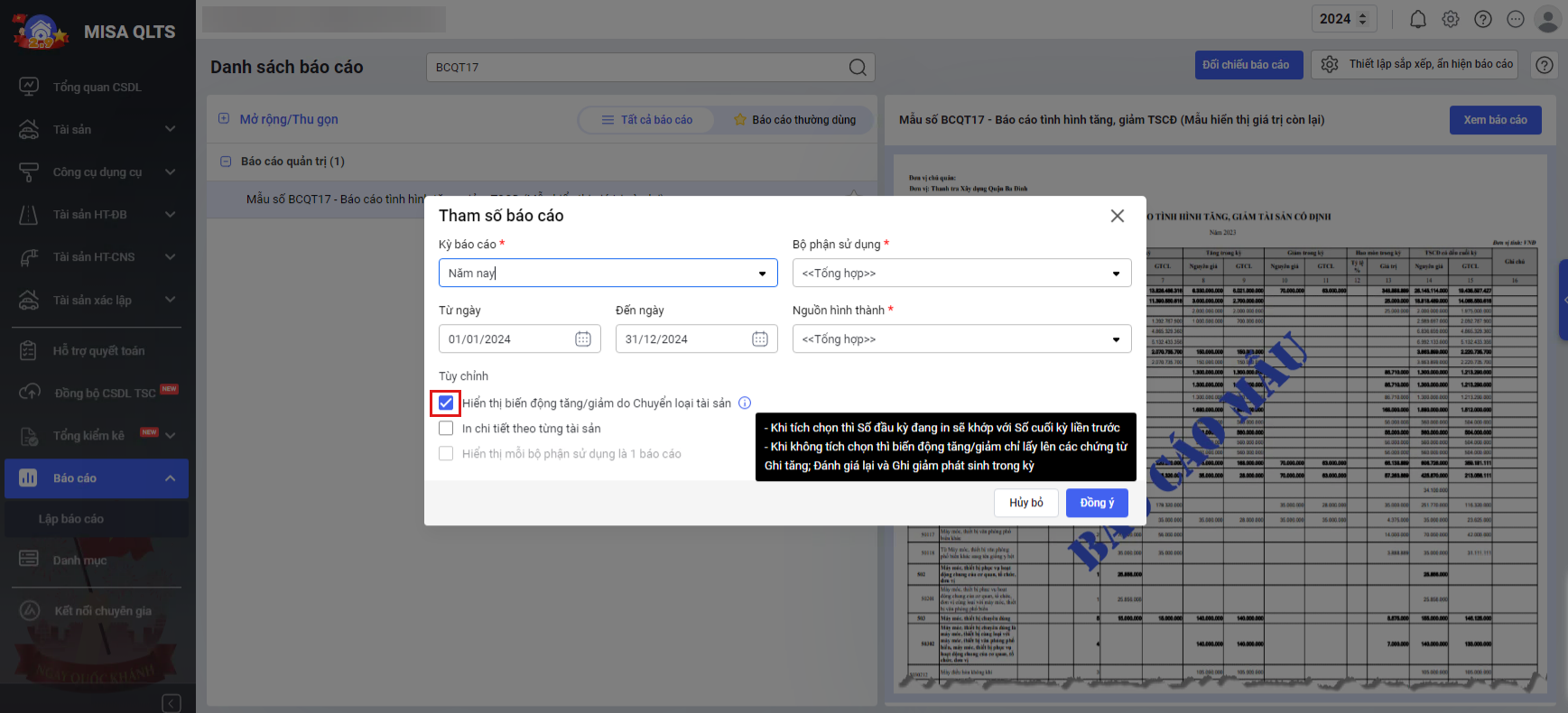Open the user avatar menu

[x=1548, y=19]
